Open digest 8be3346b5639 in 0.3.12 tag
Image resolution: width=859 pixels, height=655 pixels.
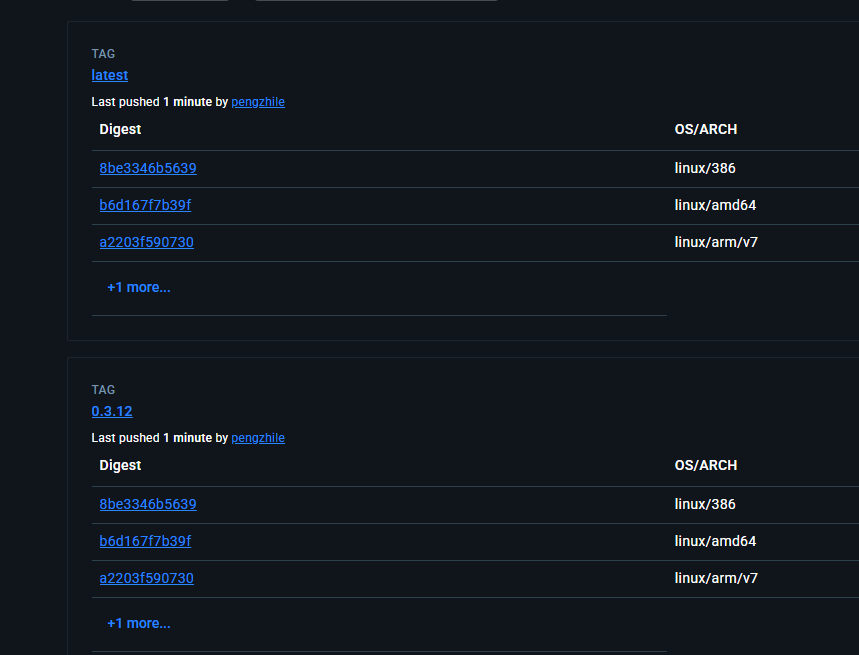pyautogui.click(x=148, y=504)
